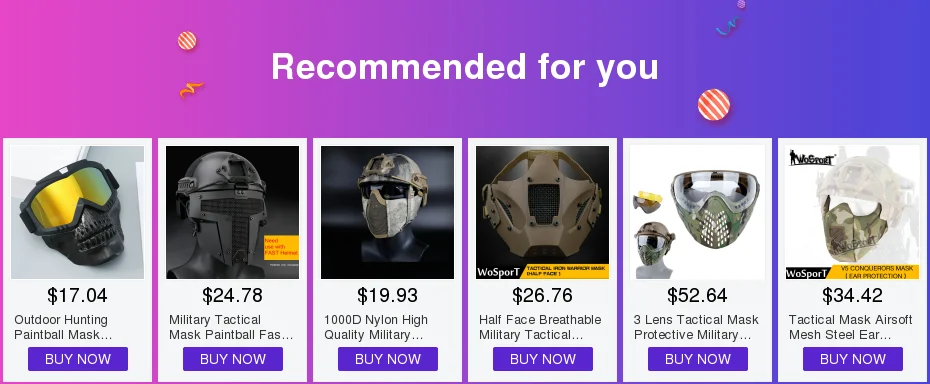Open the black Spartan-style helmet mask image
The image size is (930, 384).
pyautogui.click(x=232, y=212)
